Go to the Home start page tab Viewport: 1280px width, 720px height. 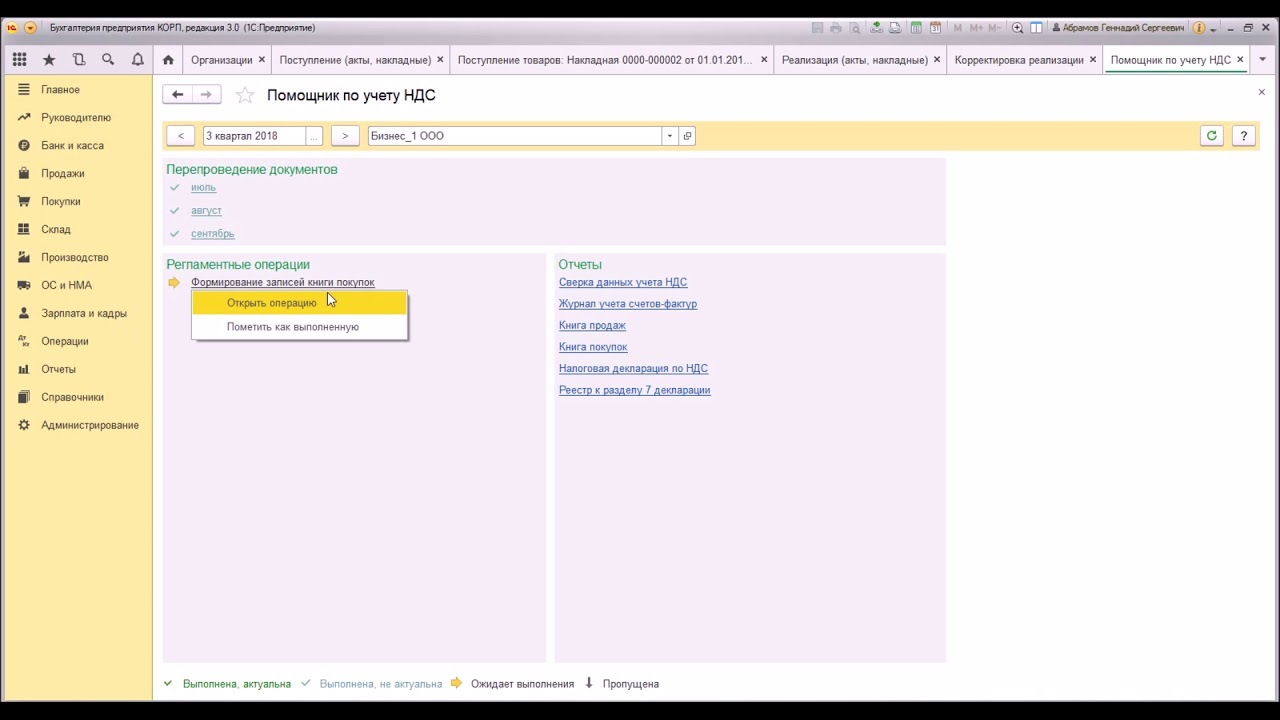(168, 60)
